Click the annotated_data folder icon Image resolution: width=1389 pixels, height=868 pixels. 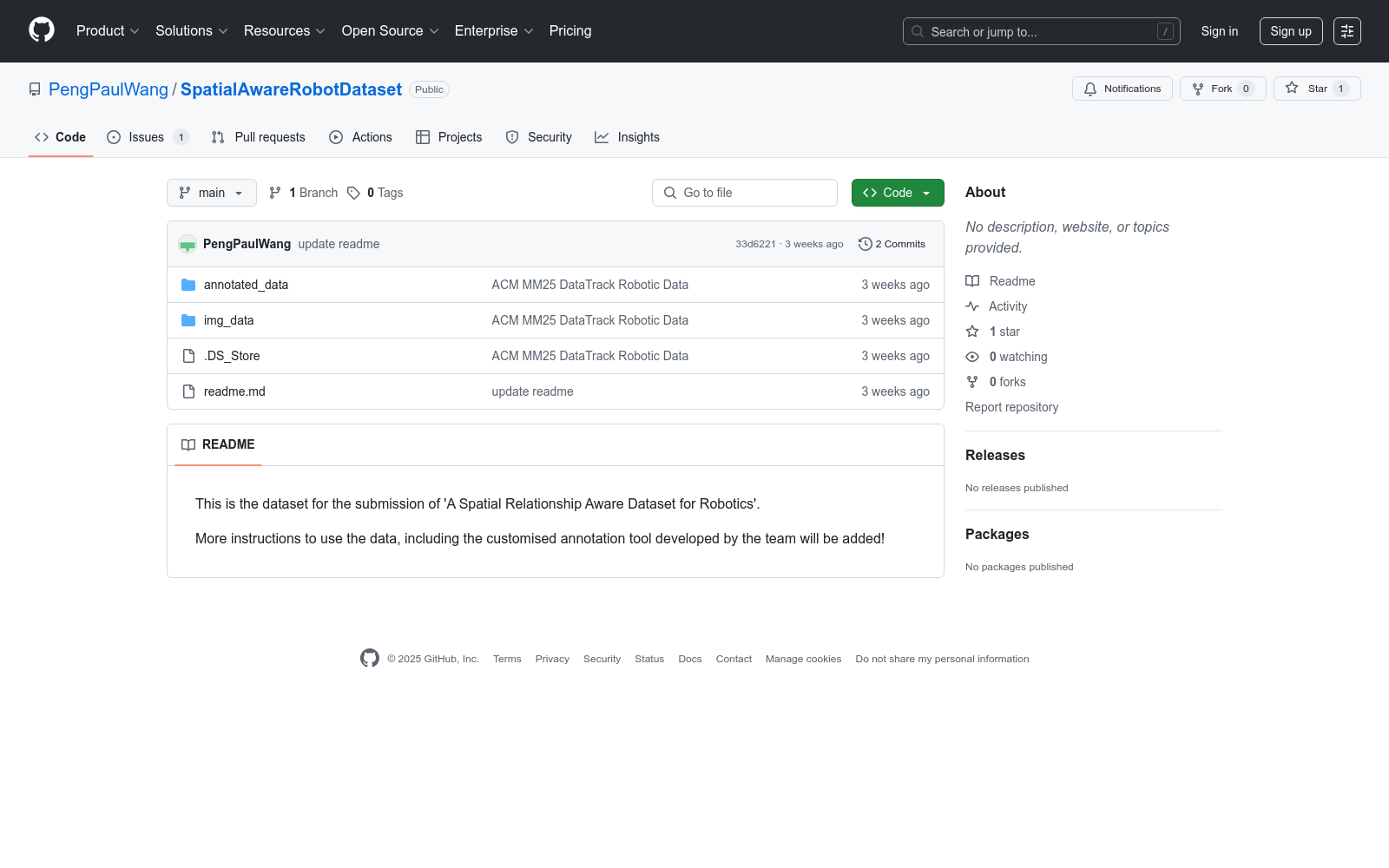(188, 285)
